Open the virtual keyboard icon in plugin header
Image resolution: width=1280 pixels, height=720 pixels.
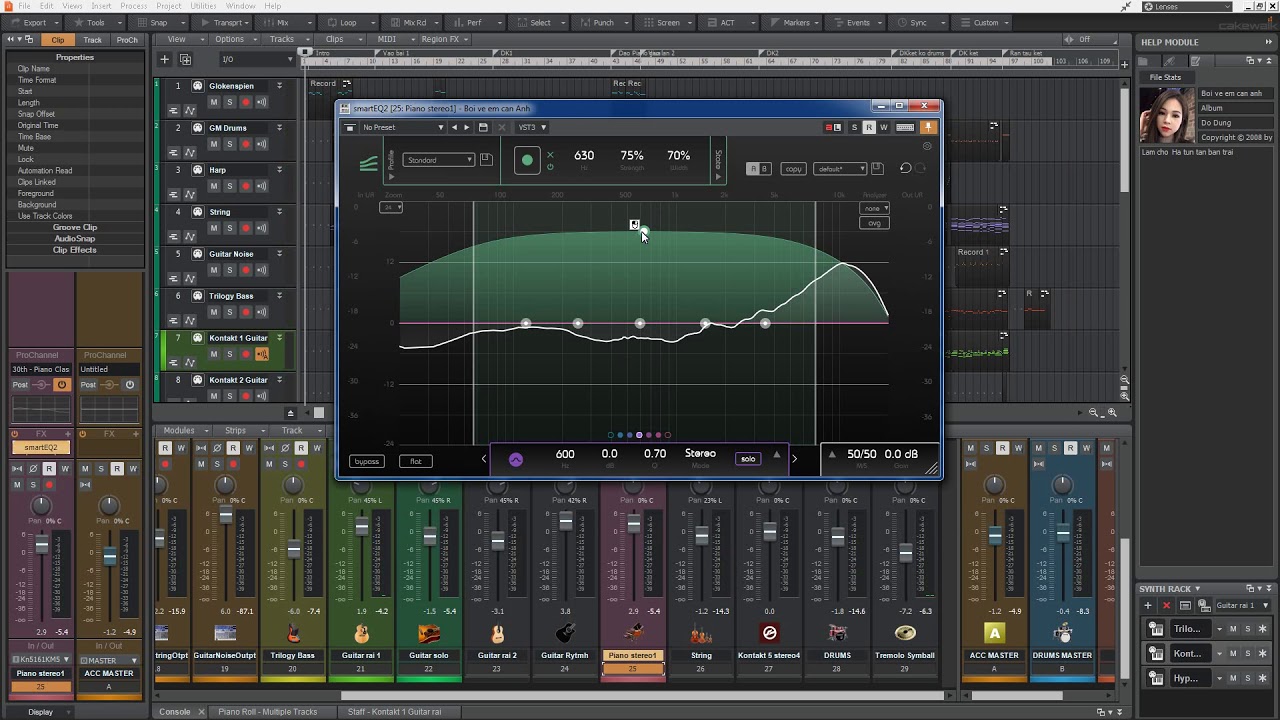pyautogui.click(x=905, y=127)
